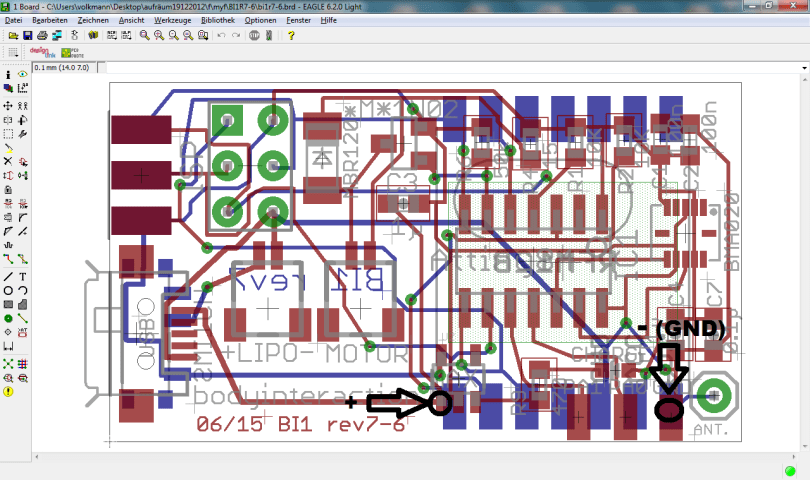The height and width of the screenshot is (480, 810).
Task: Activate the Show (eye) tool
Action: click(x=22, y=75)
